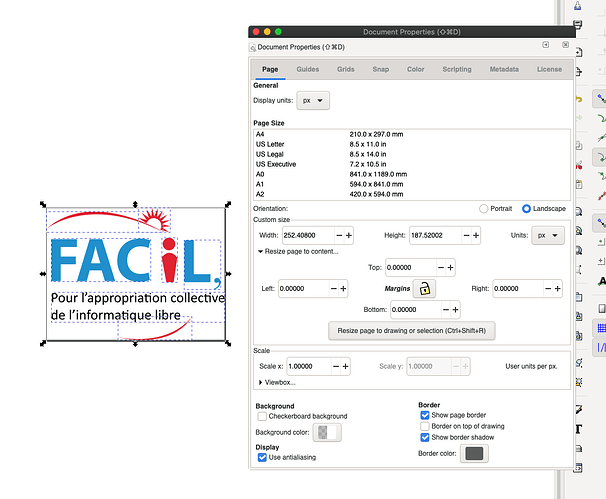Open the Display units dropdown
Viewport: 606px width, 499px height.
(316, 101)
